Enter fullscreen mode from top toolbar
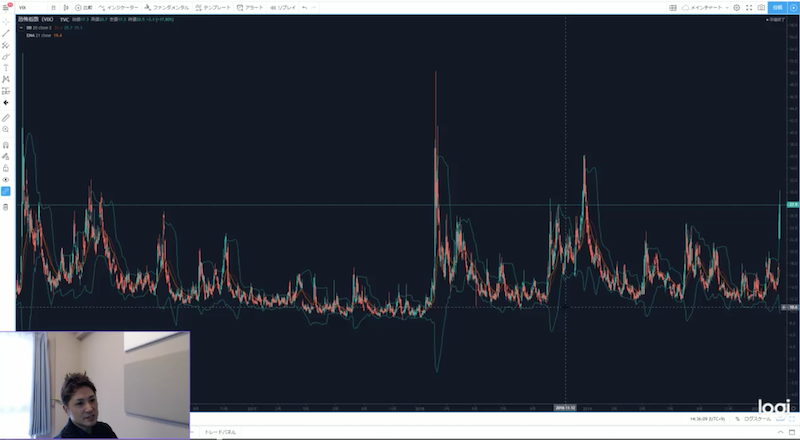 [749, 7]
